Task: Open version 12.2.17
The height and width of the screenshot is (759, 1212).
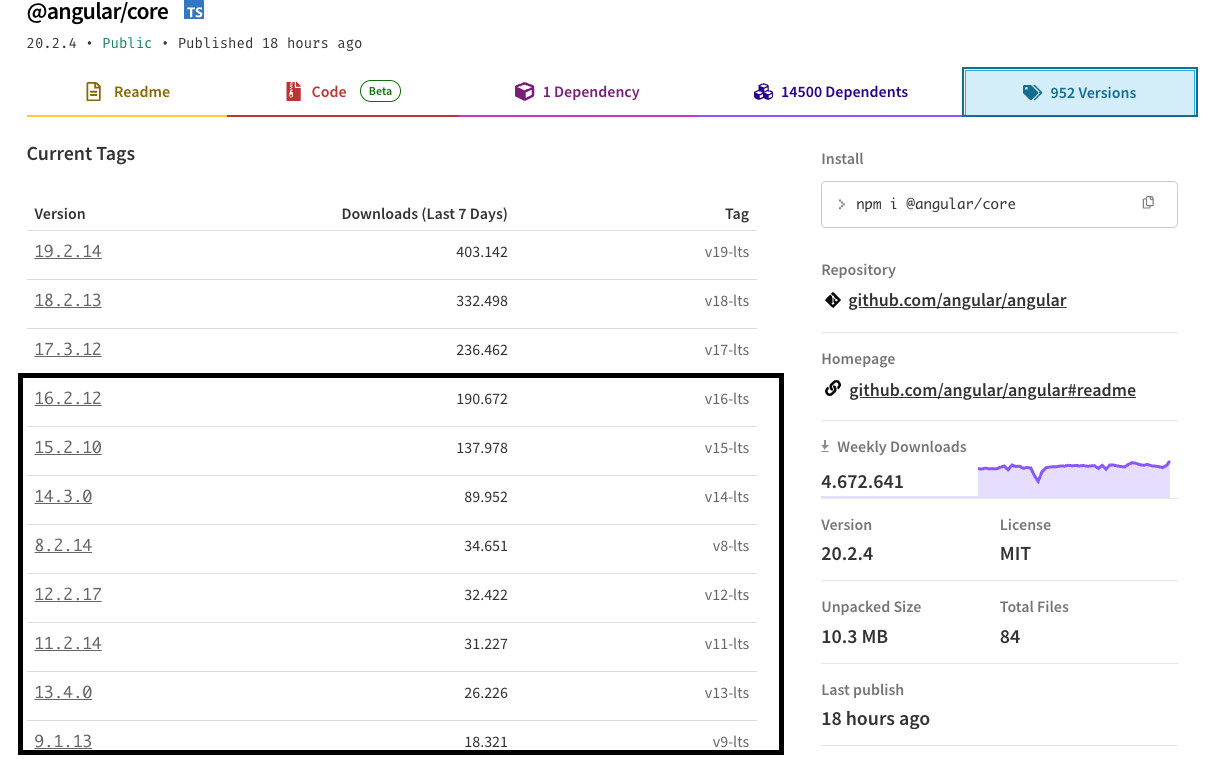Action: click(68, 595)
